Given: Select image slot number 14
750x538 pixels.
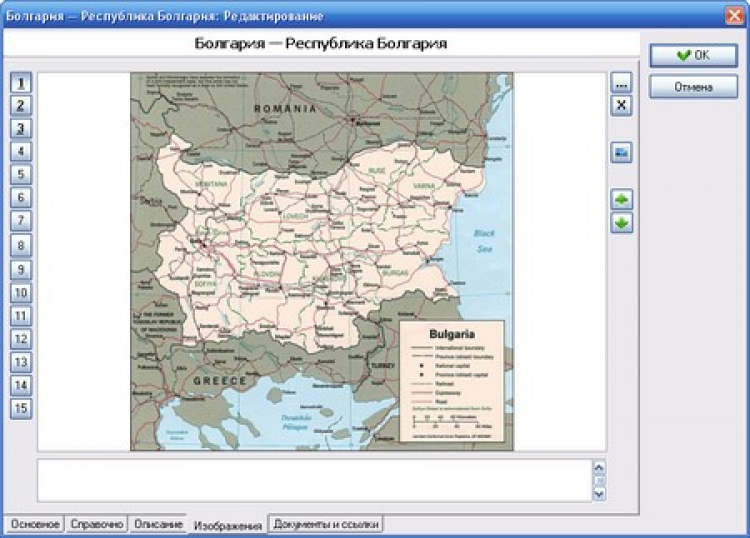Looking at the screenshot, I should pyautogui.click(x=21, y=385).
